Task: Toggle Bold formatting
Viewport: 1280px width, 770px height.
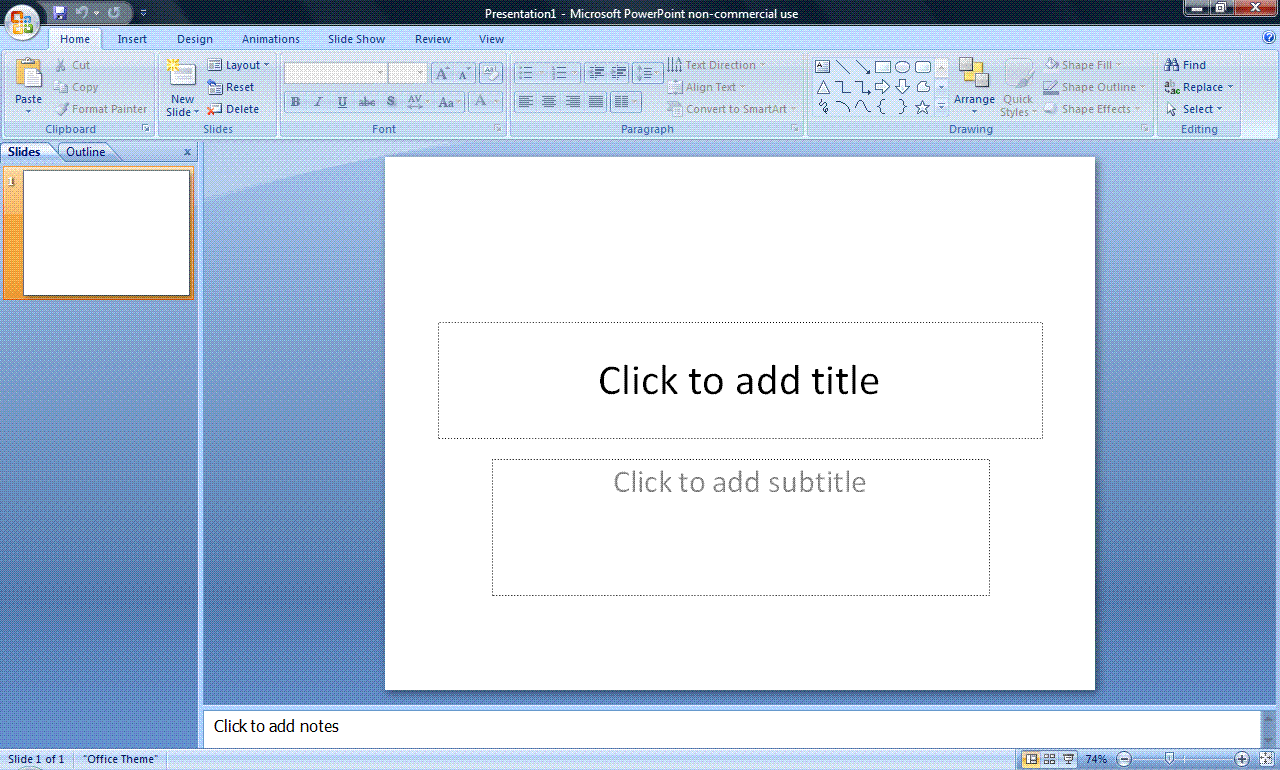Action: [x=295, y=102]
